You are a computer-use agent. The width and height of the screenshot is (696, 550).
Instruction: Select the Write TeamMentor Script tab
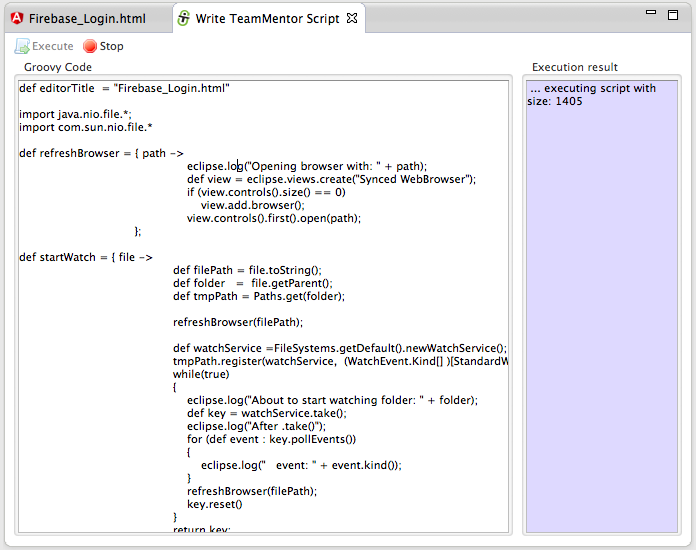[268, 18]
